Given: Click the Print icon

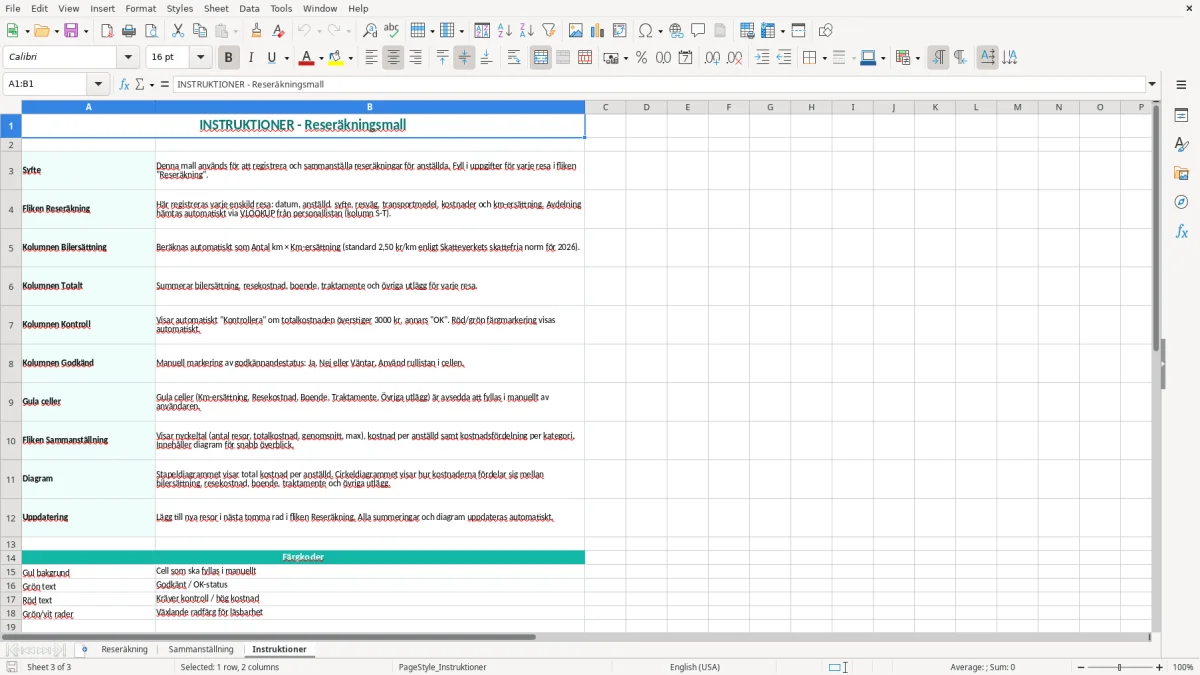Looking at the screenshot, I should click(x=129, y=31).
